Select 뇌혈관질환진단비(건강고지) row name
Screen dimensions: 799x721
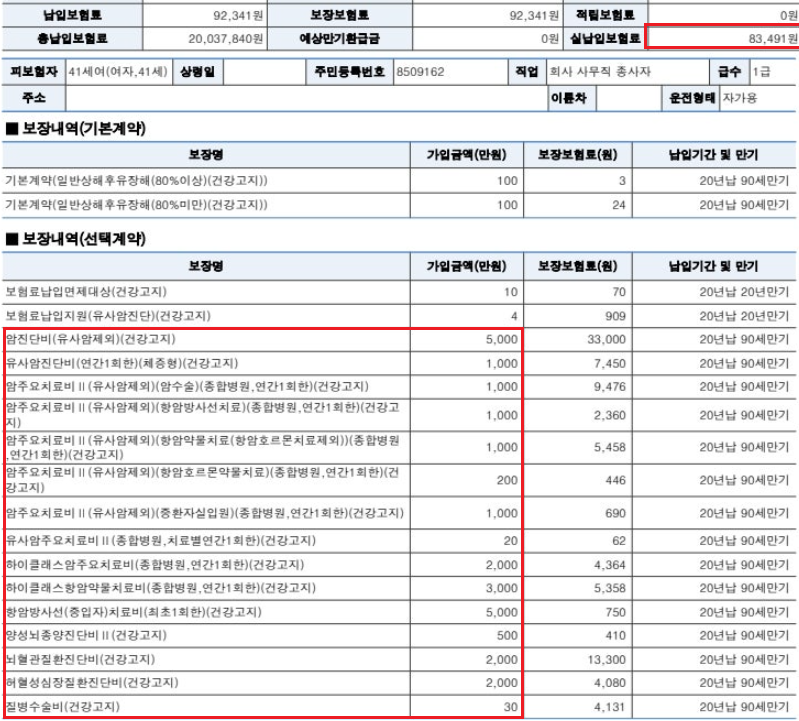80,659
